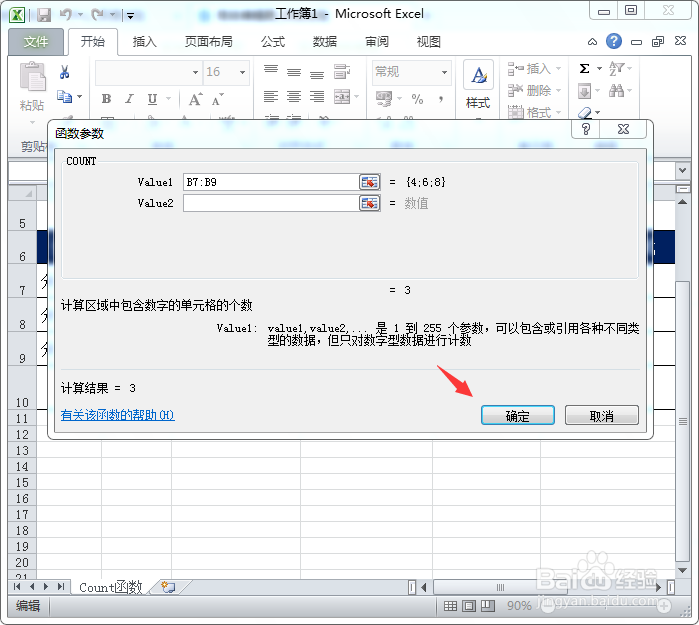Image resolution: width=699 pixels, height=625 pixels.
Task: Click the Value2 input field
Action: coord(271,203)
